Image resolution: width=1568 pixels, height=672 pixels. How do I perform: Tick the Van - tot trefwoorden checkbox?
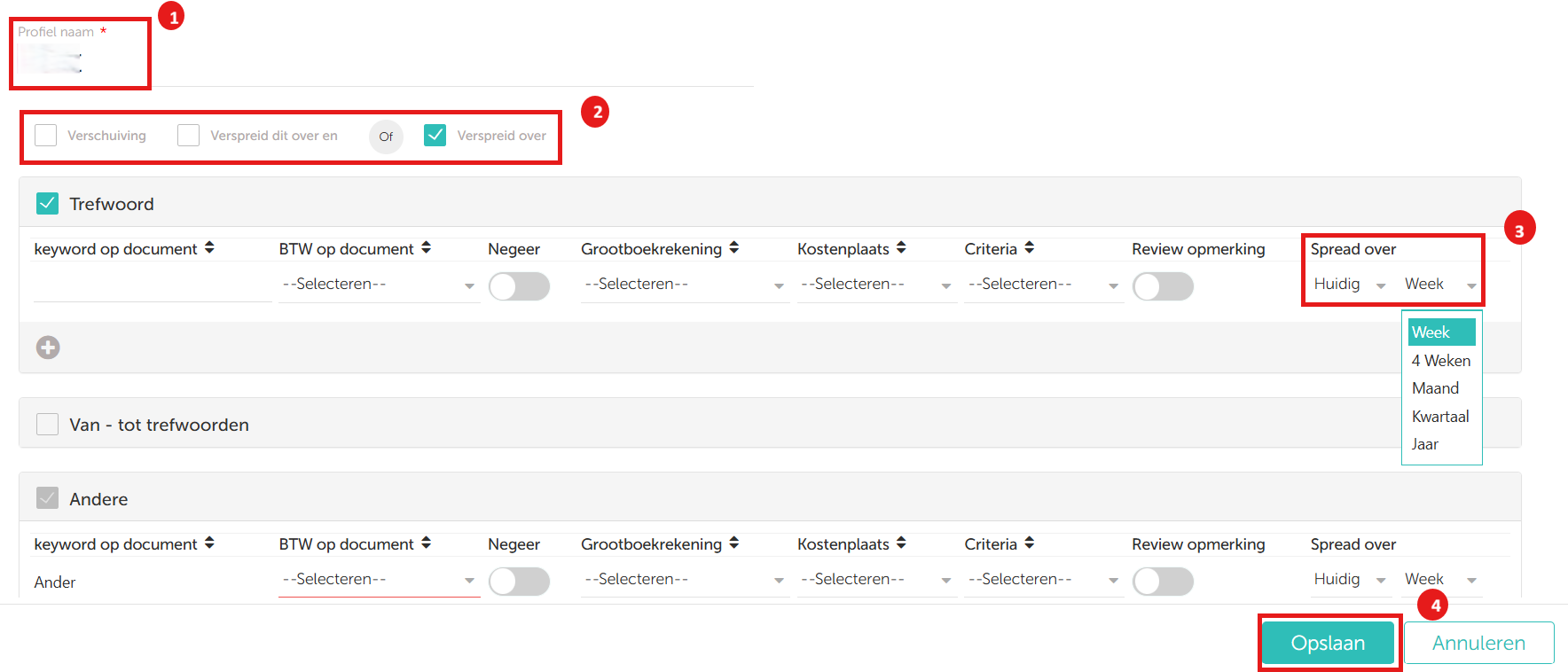[48, 425]
